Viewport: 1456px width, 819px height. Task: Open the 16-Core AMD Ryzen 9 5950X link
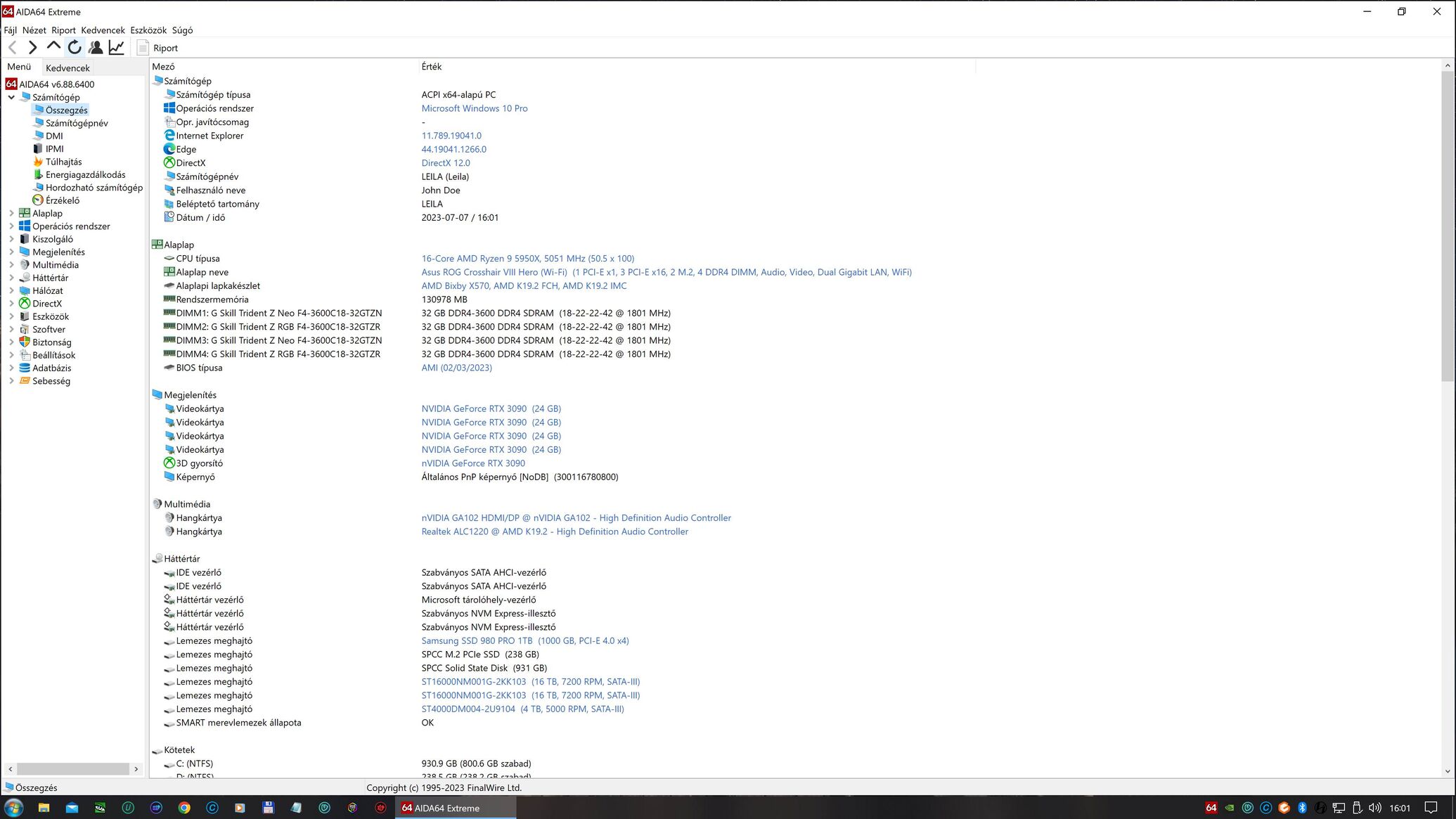(528, 259)
